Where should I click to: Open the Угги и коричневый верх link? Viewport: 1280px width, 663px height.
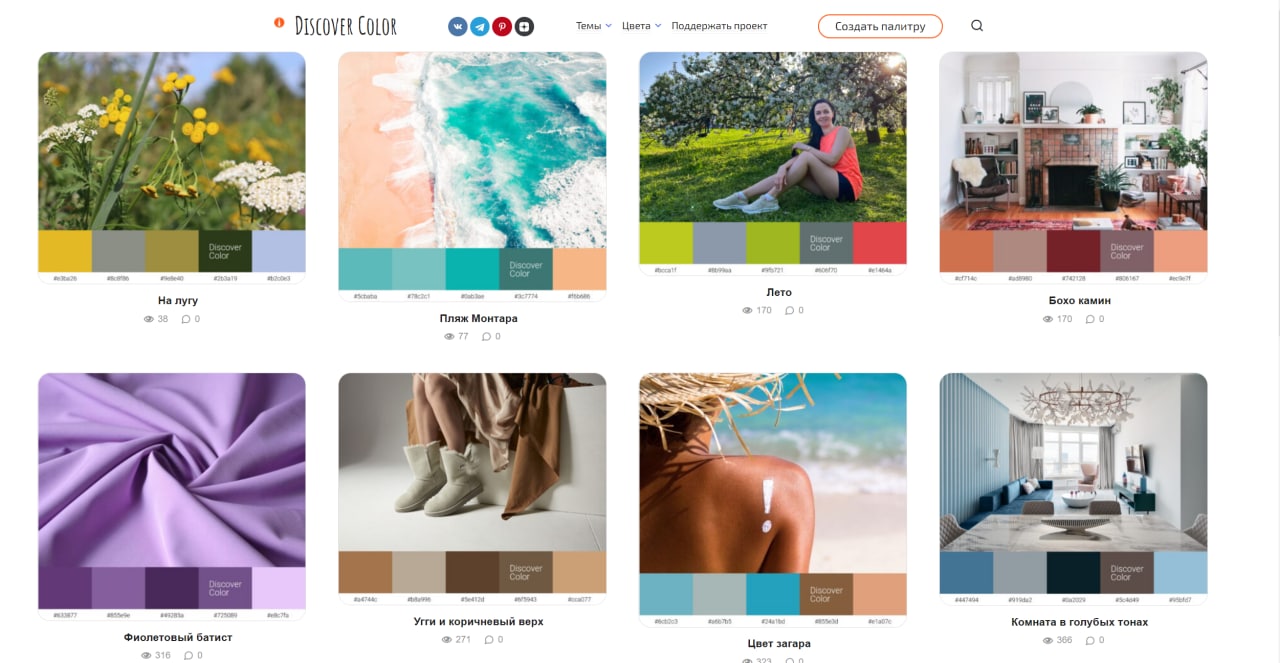[x=479, y=622]
